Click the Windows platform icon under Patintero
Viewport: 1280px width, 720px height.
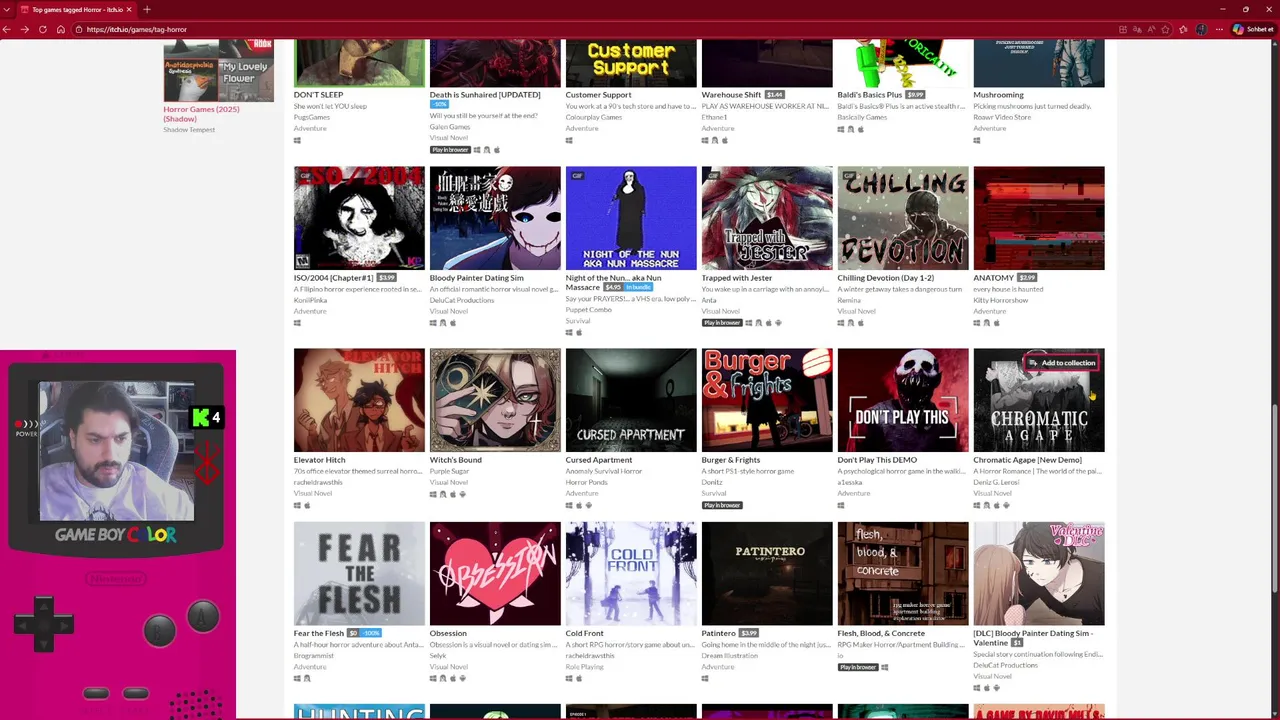pyautogui.click(x=705, y=678)
